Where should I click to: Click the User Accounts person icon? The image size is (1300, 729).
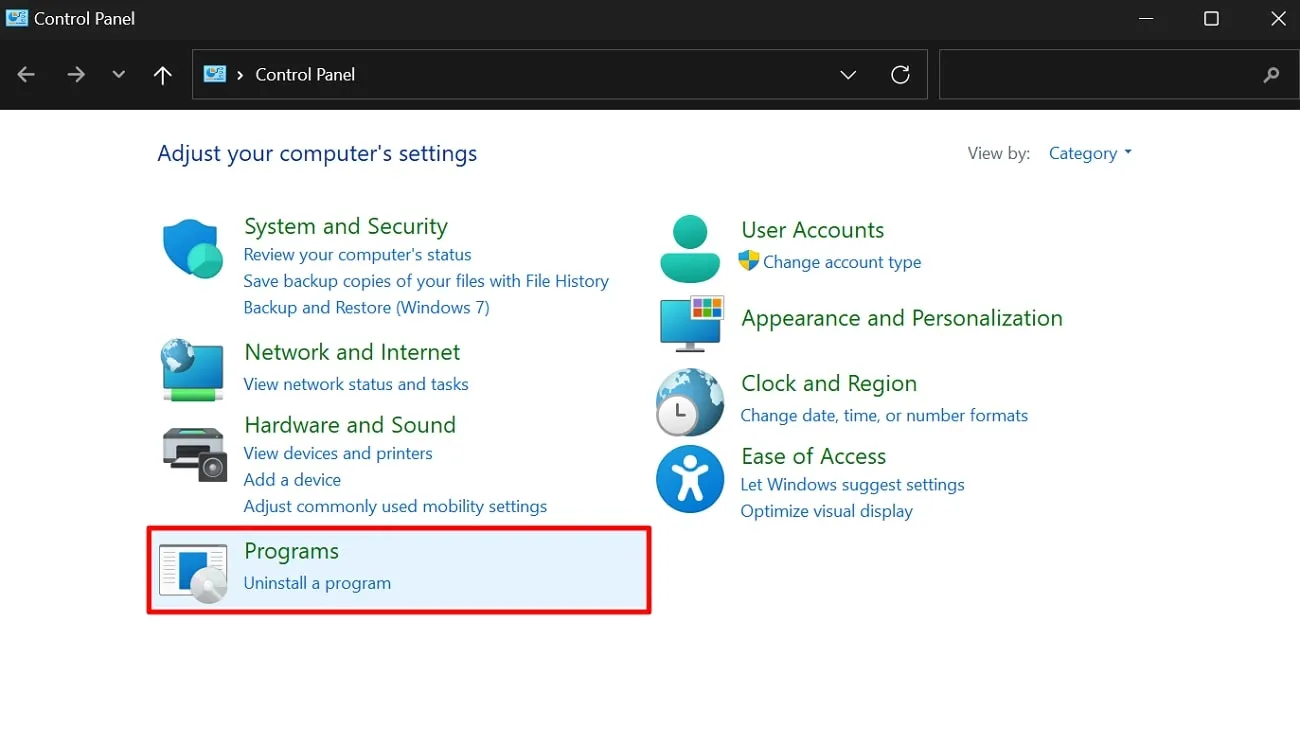pos(690,248)
